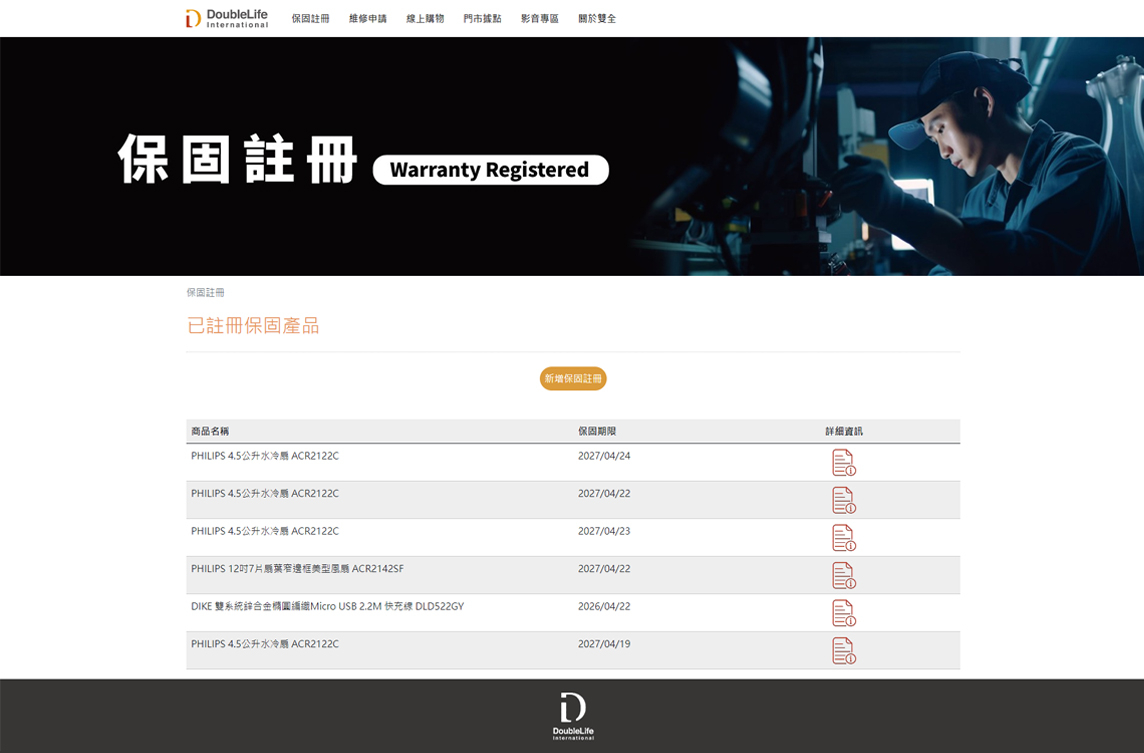Click the PHILIPS 12吋 ACR2142SF product name
Image resolution: width=1144 pixels, height=753 pixels.
tap(297, 569)
